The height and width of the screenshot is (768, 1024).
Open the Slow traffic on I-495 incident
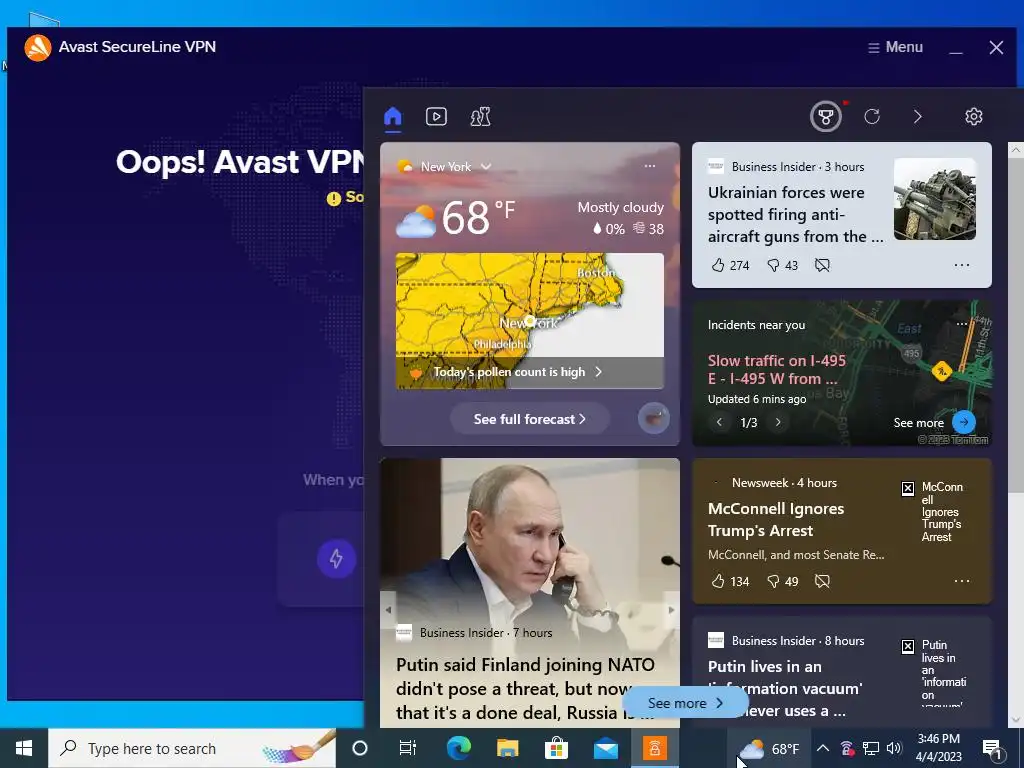(x=776, y=370)
